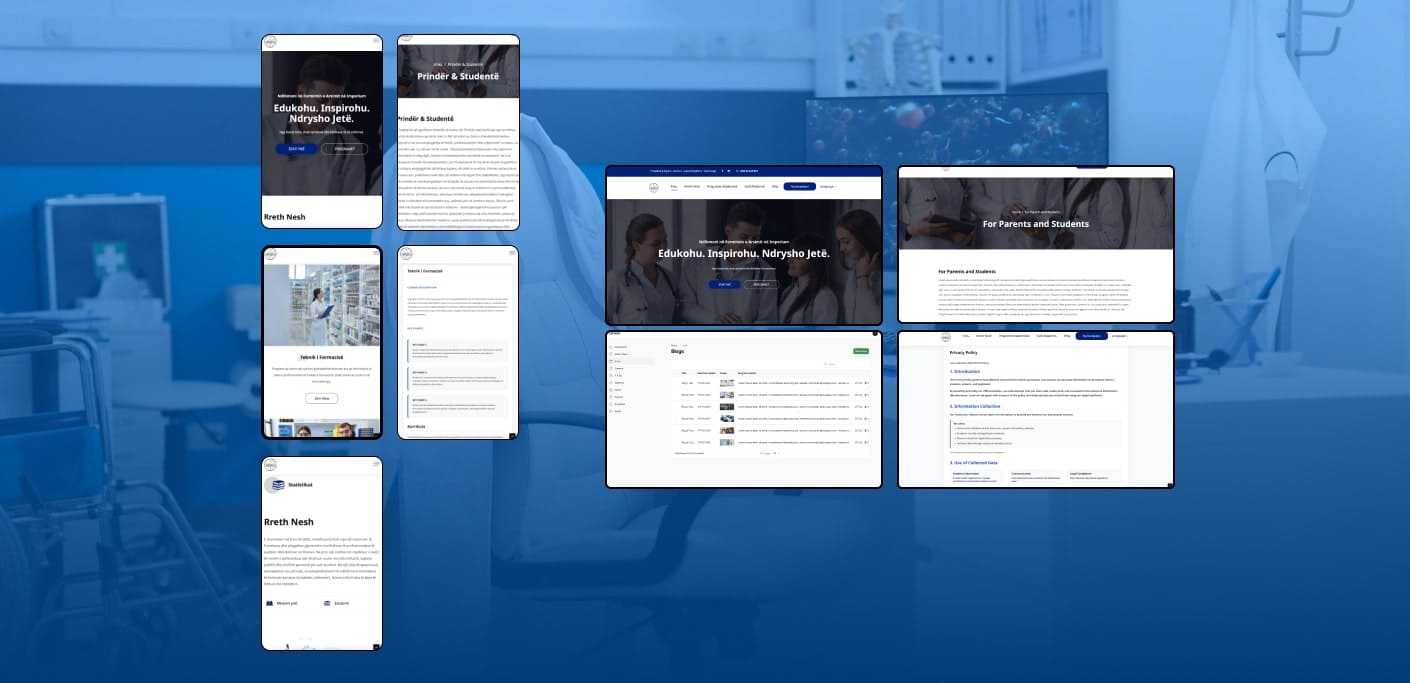The height and width of the screenshot is (683, 1410).
Task: Open hamburger menu on course detail mobile screen
Action: coord(513,252)
